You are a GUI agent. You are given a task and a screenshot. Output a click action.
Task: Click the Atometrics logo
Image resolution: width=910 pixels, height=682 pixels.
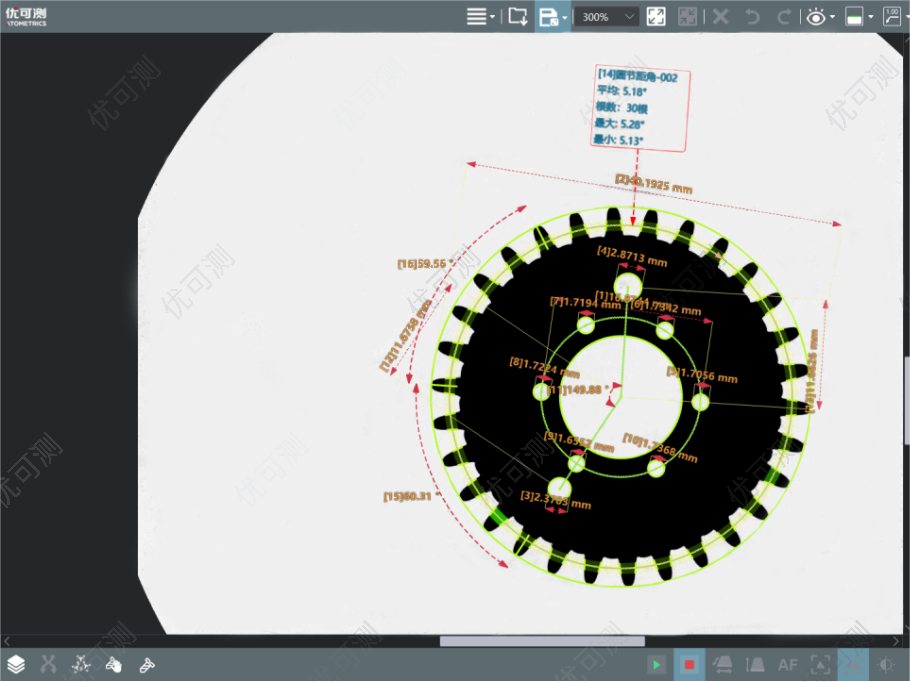click(26, 17)
